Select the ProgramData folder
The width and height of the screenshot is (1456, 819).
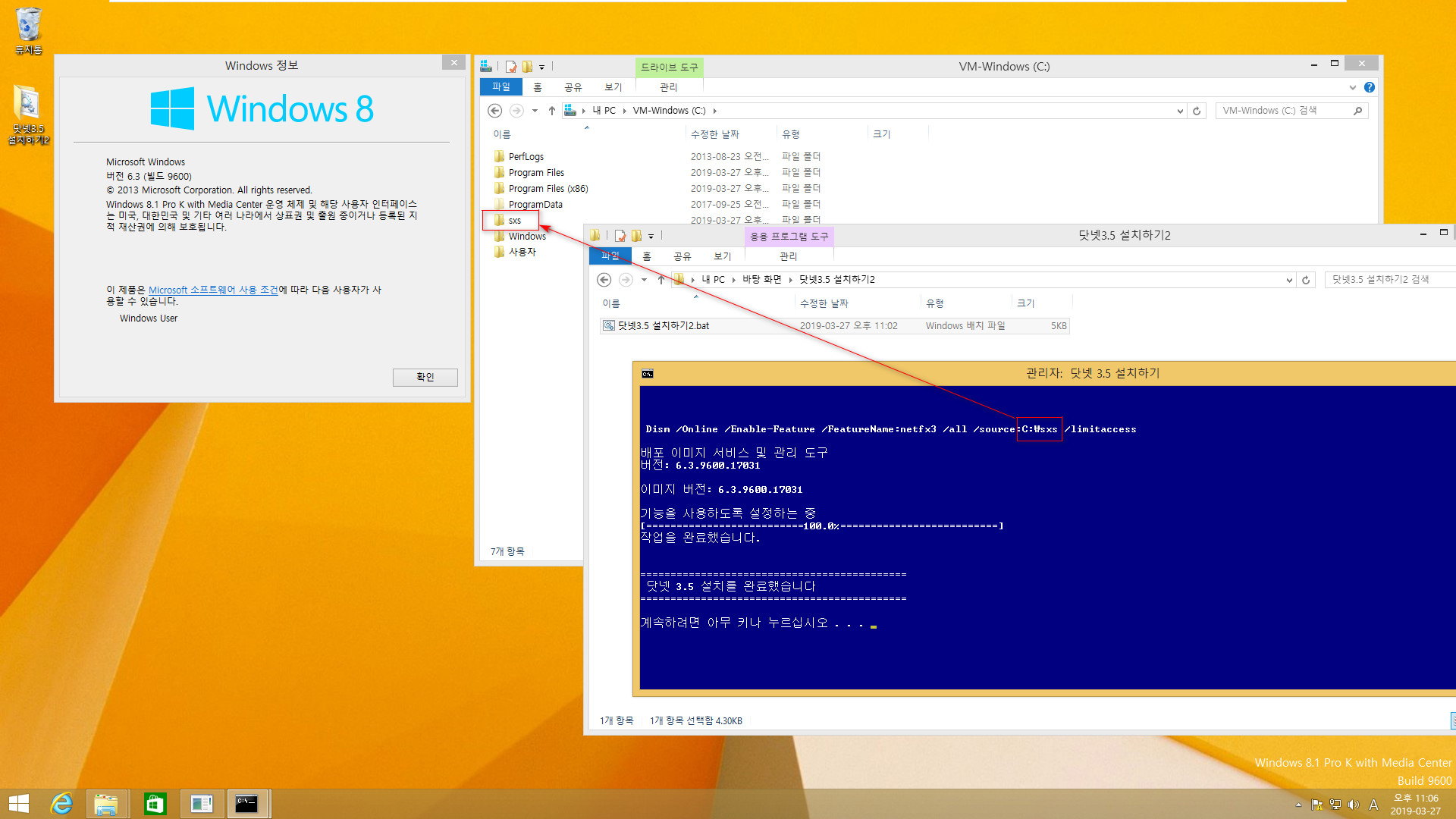[x=535, y=204]
